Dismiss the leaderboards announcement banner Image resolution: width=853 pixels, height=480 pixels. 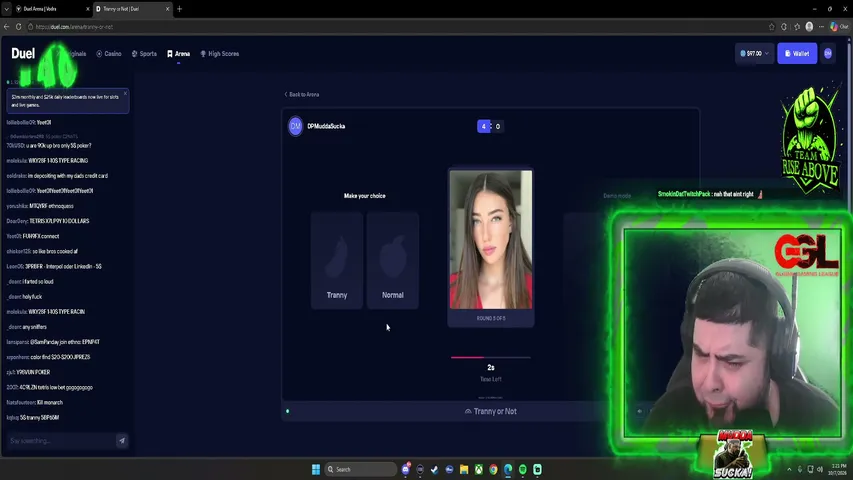(125, 93)
